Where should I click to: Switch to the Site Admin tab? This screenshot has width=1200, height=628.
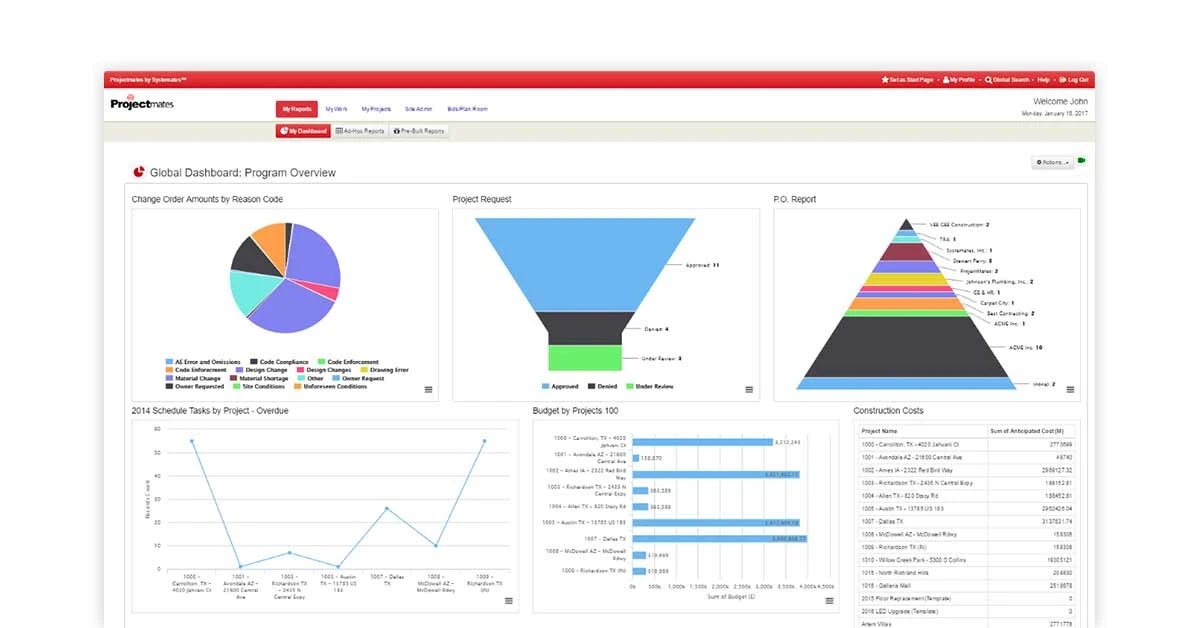[x=418, y=108]
